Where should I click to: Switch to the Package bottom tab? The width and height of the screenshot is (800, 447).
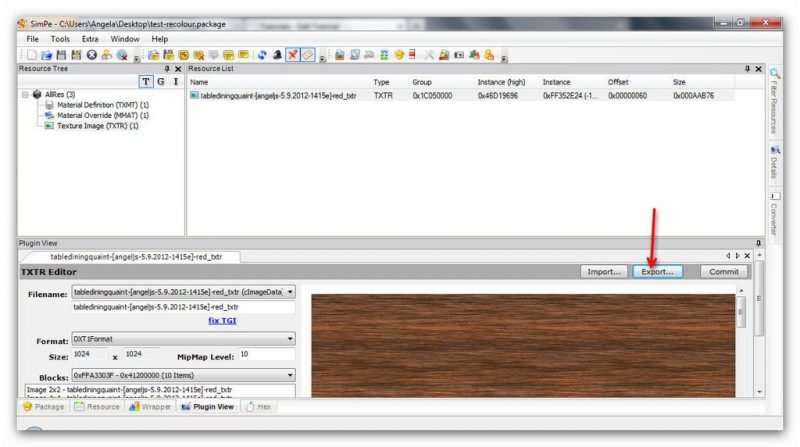[44, 407]
